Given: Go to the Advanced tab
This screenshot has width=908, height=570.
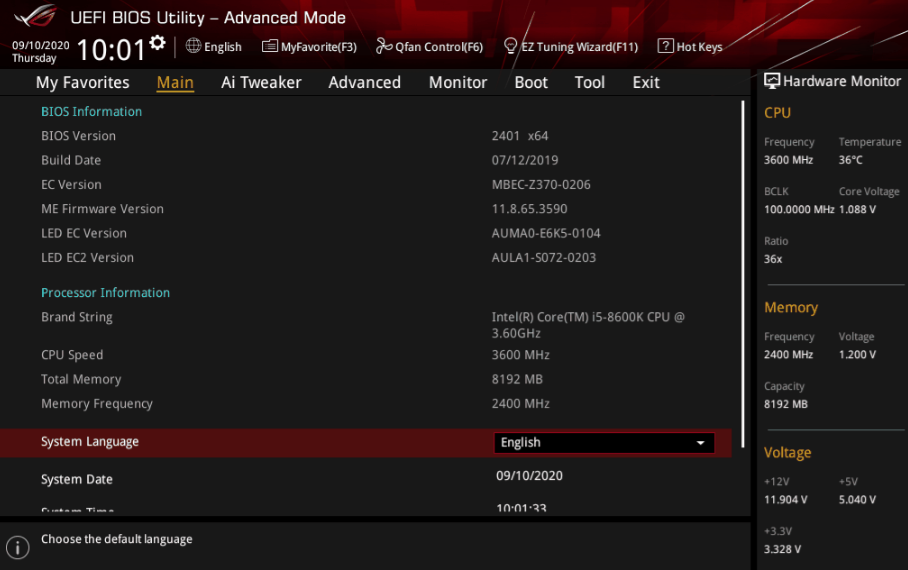Looking at the screenshot, I should [x=365, y=82].
